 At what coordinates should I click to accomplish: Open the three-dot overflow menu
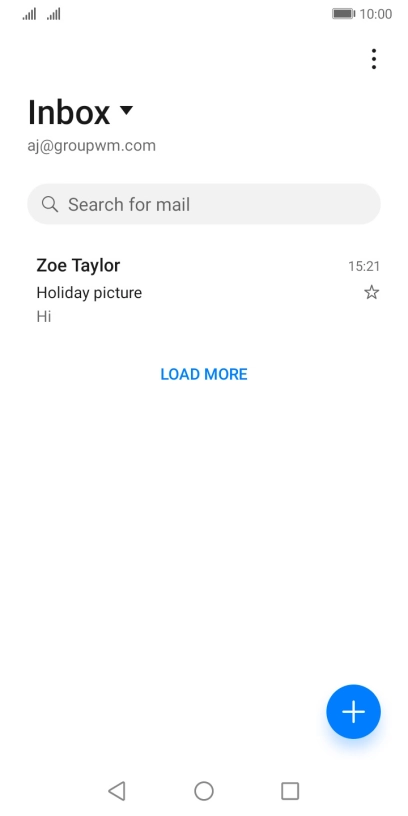tap(374, 59)
